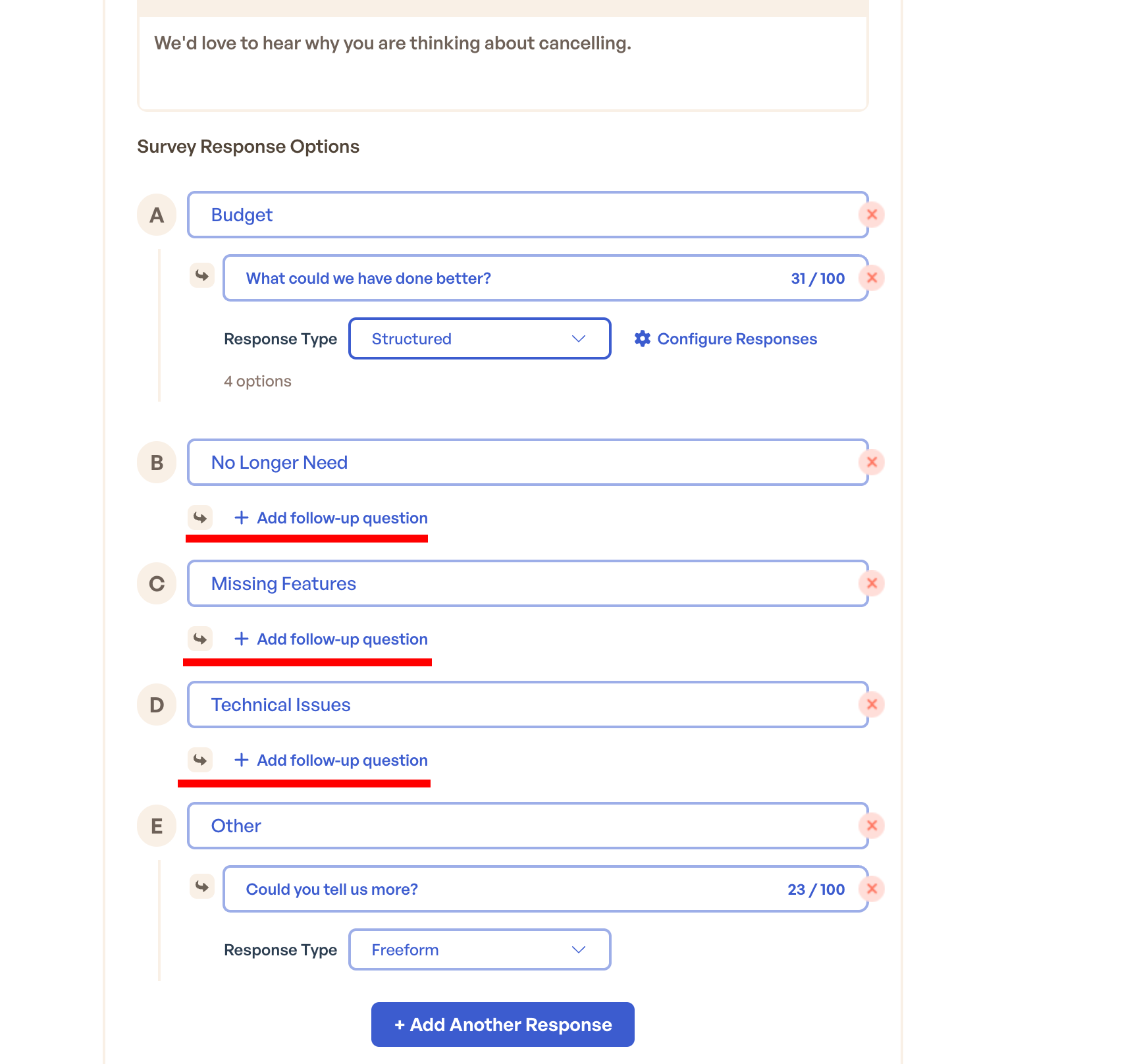Click the Add Another Response button
1135x1064 pixels.
pyautogui.click(x=502, y=1024)
